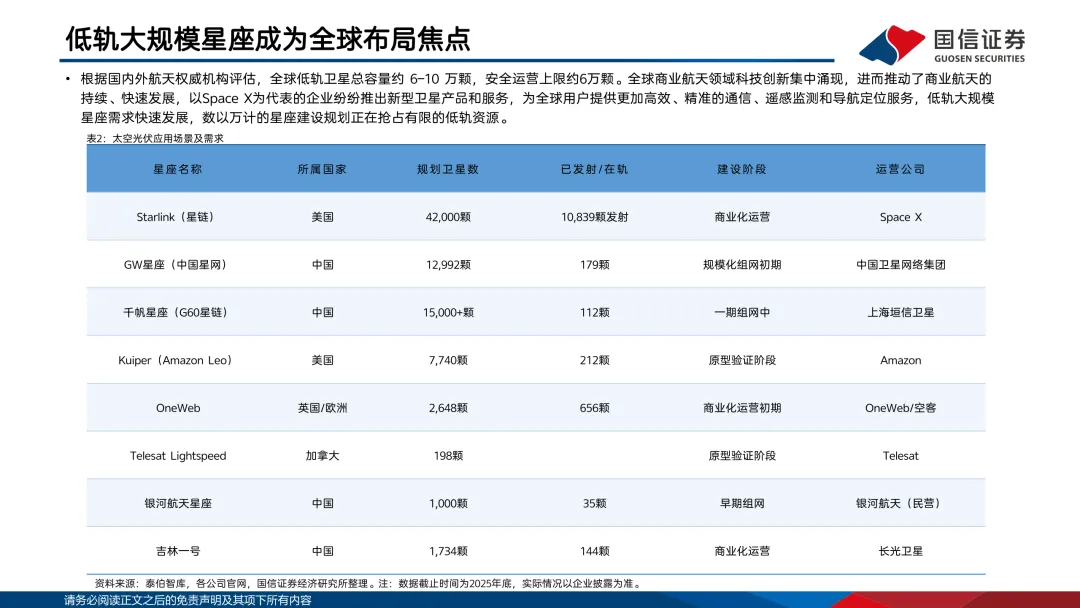
Task: Click the 运营公司 column header
Action: click(x=900, y=169)
